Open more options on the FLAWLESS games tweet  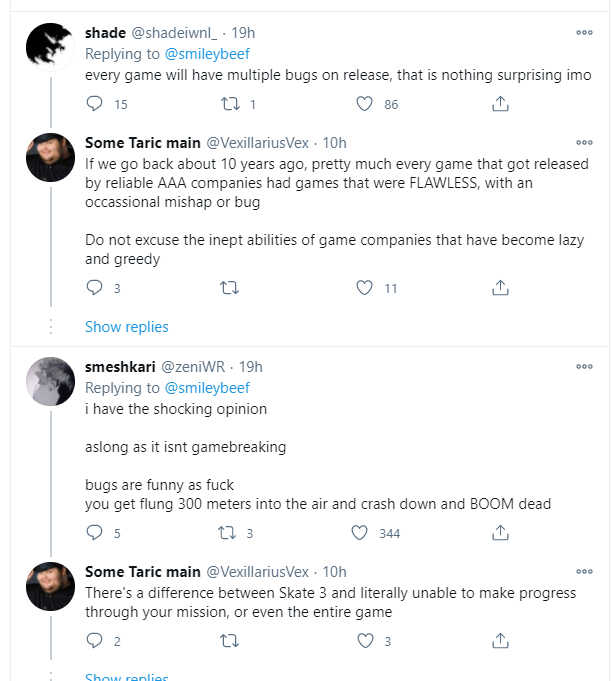[584, 143]
